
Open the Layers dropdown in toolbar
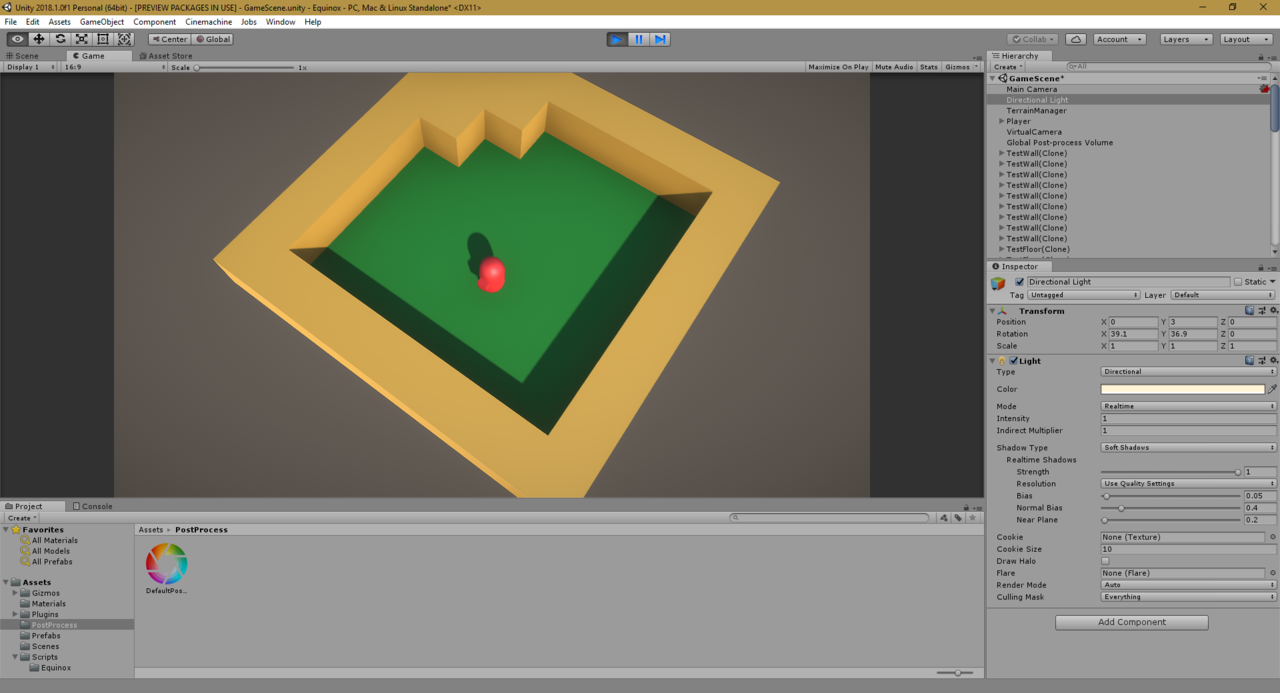coord(1186,39)
